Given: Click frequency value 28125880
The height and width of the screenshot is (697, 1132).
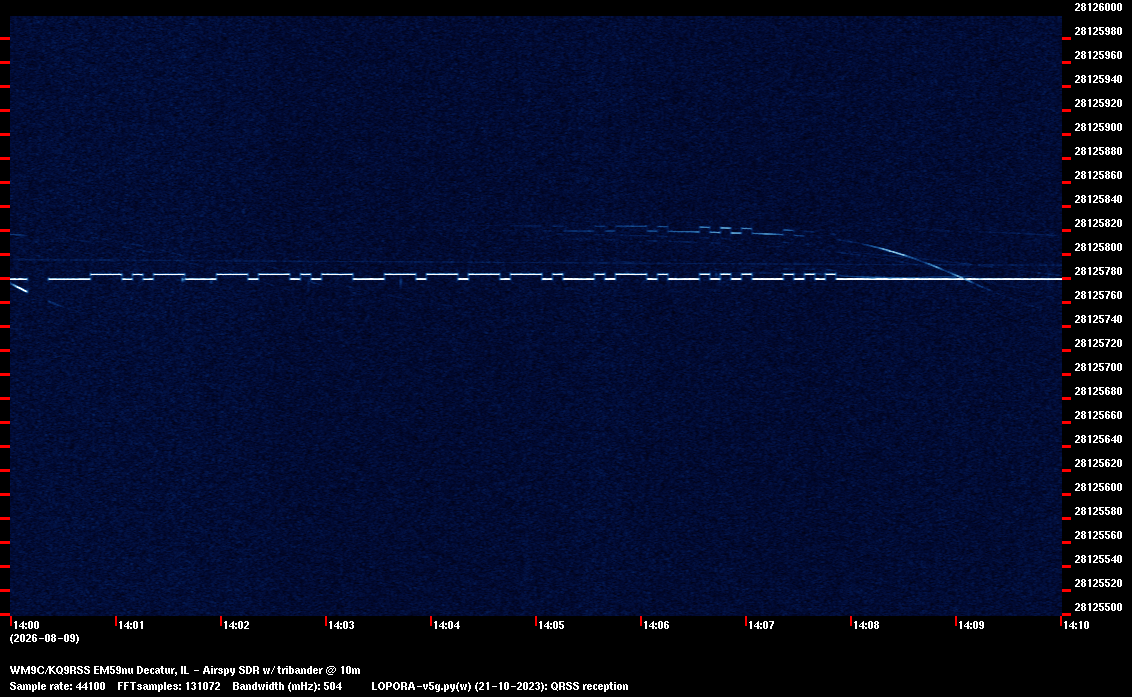Looking at the screenshot, I should click(1098, 151).
